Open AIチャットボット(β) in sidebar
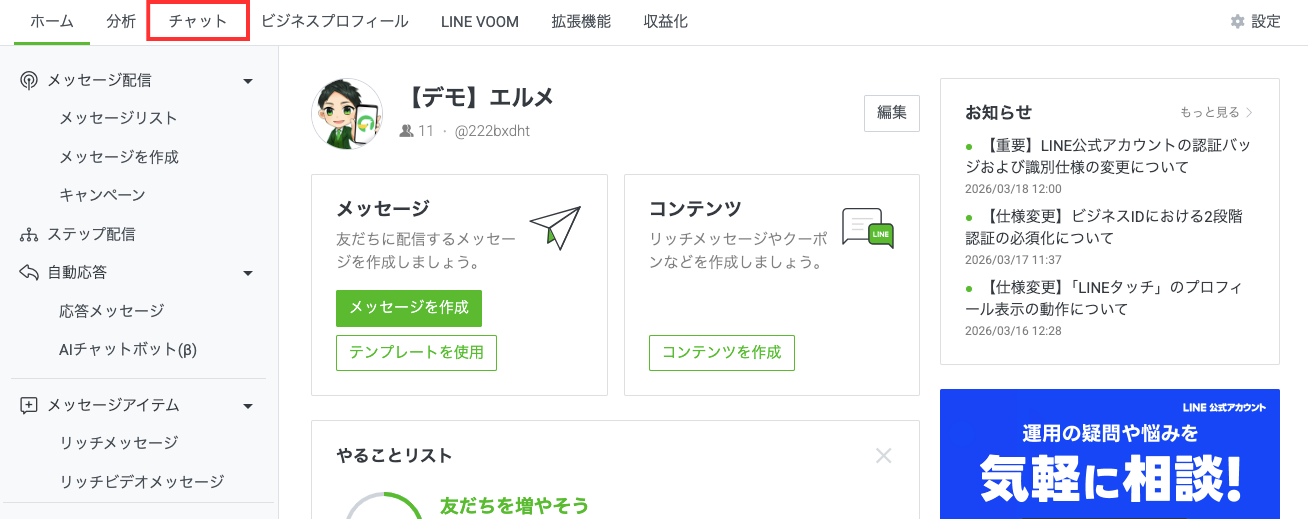 [x=128, y=350]
